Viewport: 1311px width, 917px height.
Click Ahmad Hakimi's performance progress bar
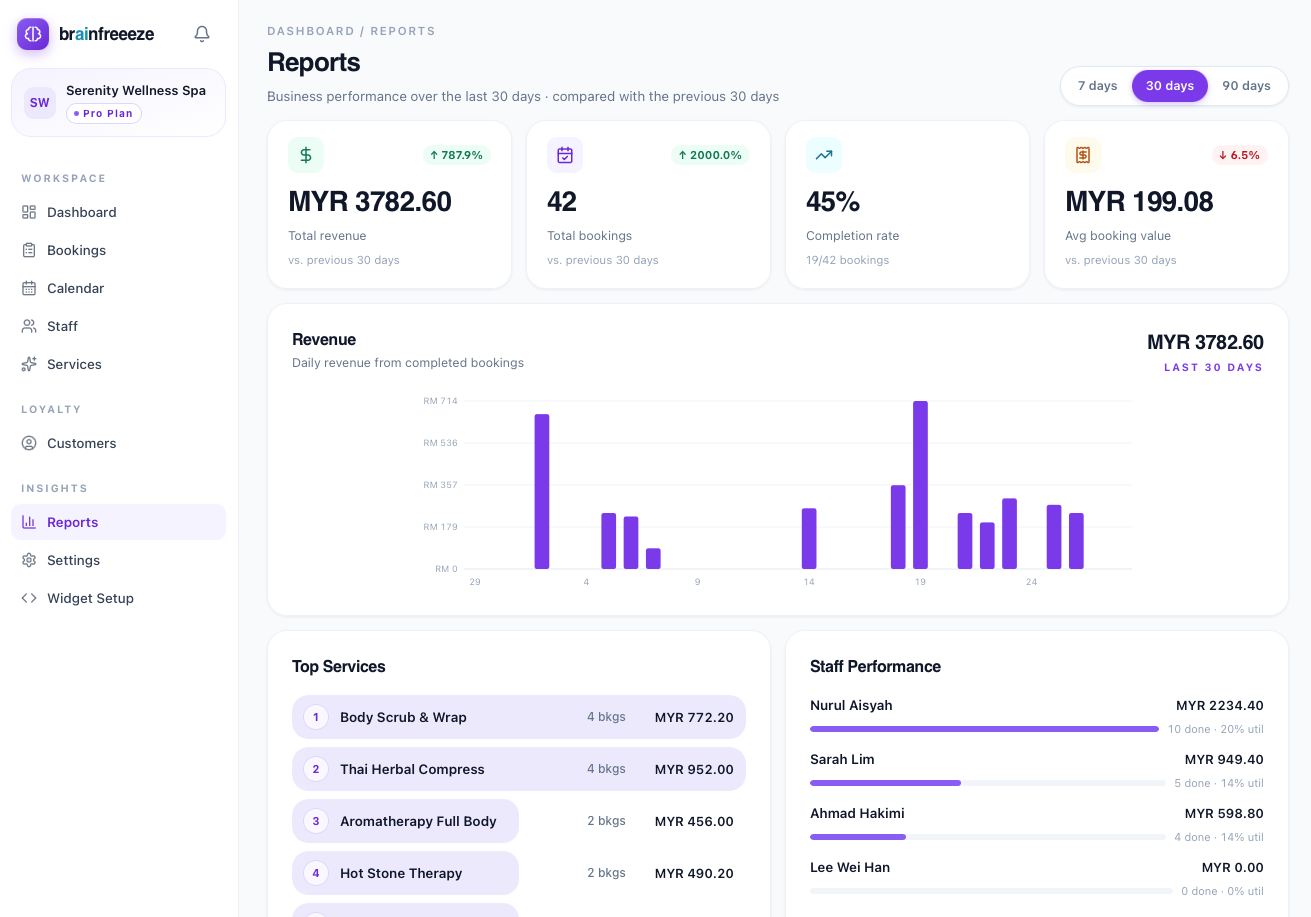click(987, 837)
